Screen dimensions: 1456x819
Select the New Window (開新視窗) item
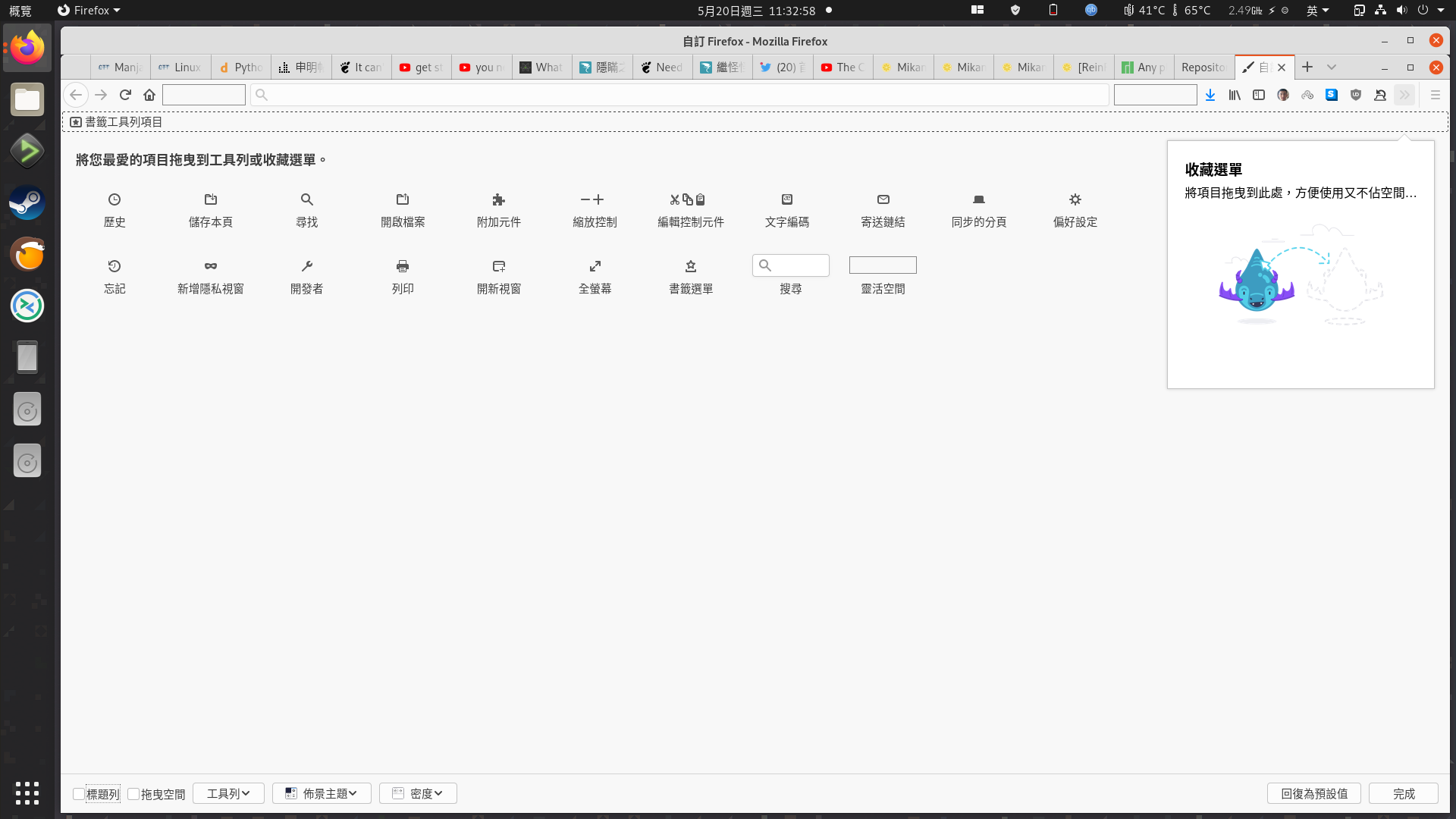(499, 277)
